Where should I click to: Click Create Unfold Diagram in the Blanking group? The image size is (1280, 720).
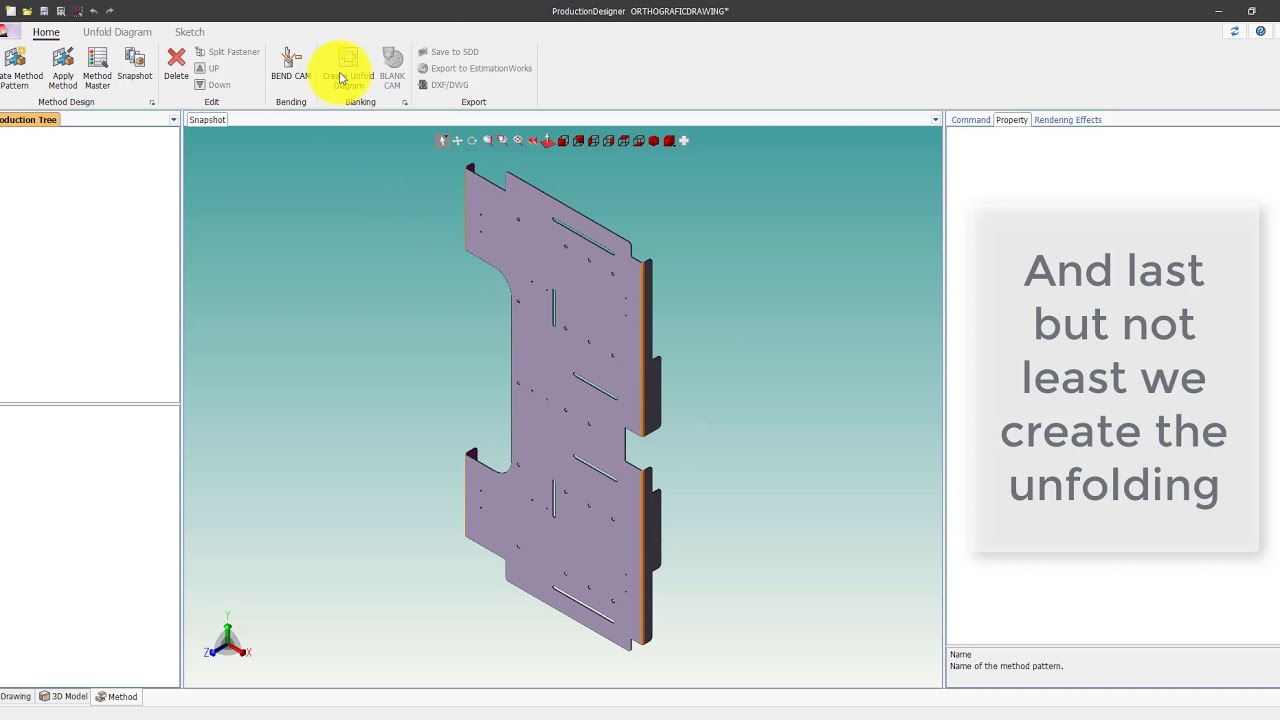[x=348, y=68]
